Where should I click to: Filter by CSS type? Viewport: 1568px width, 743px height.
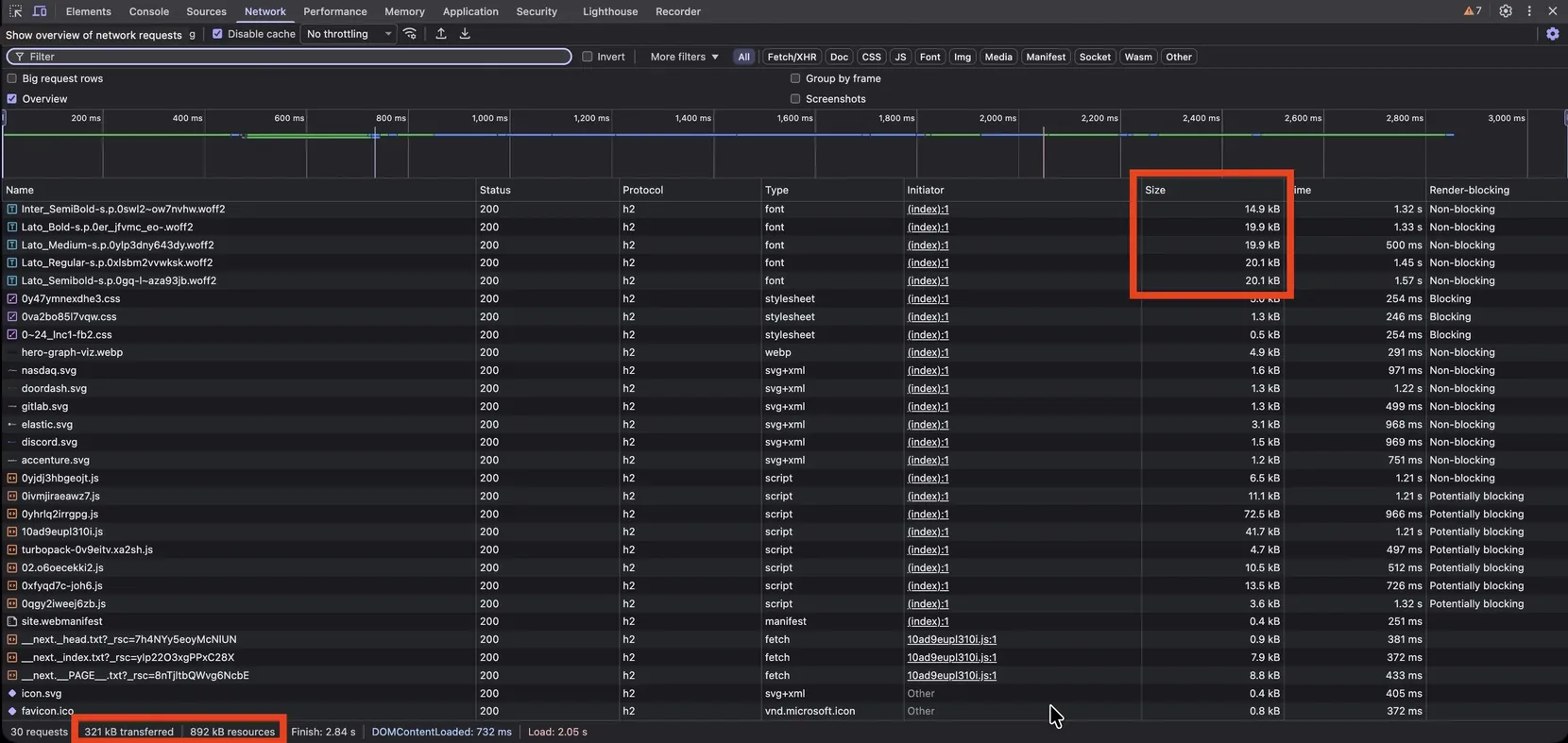872,57
